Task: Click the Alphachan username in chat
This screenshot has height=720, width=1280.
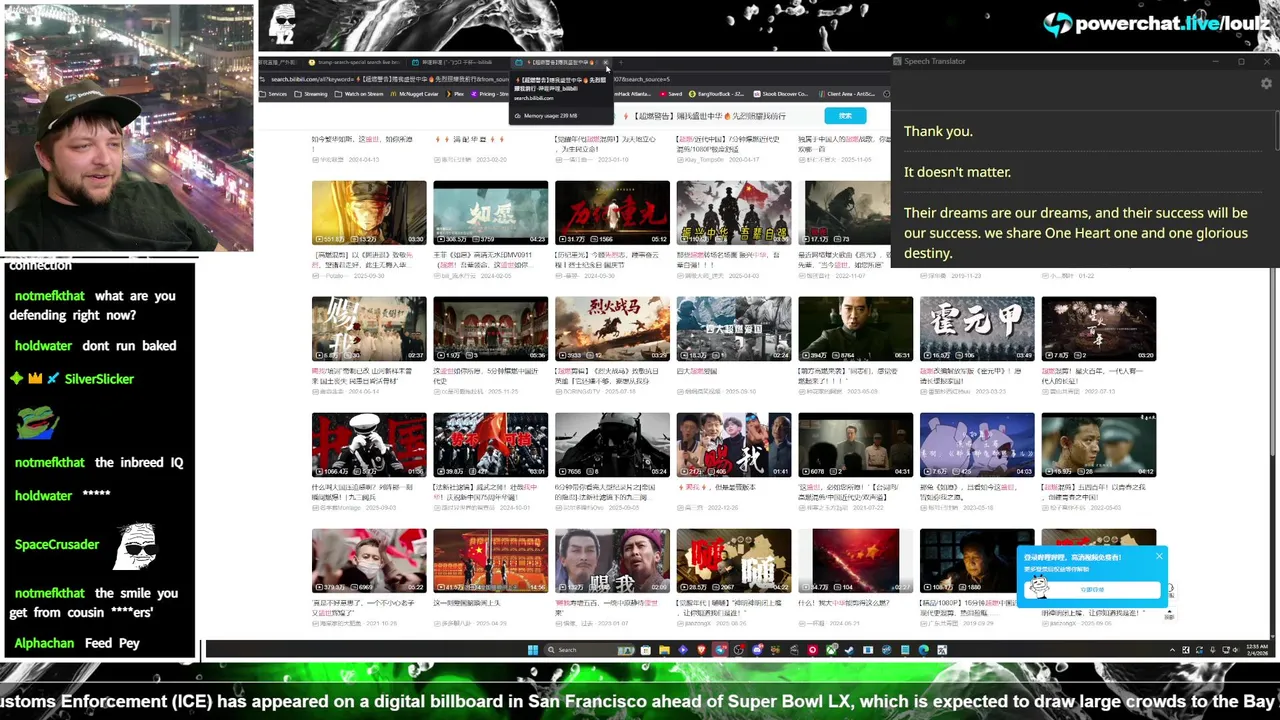Action: [44, 643]
